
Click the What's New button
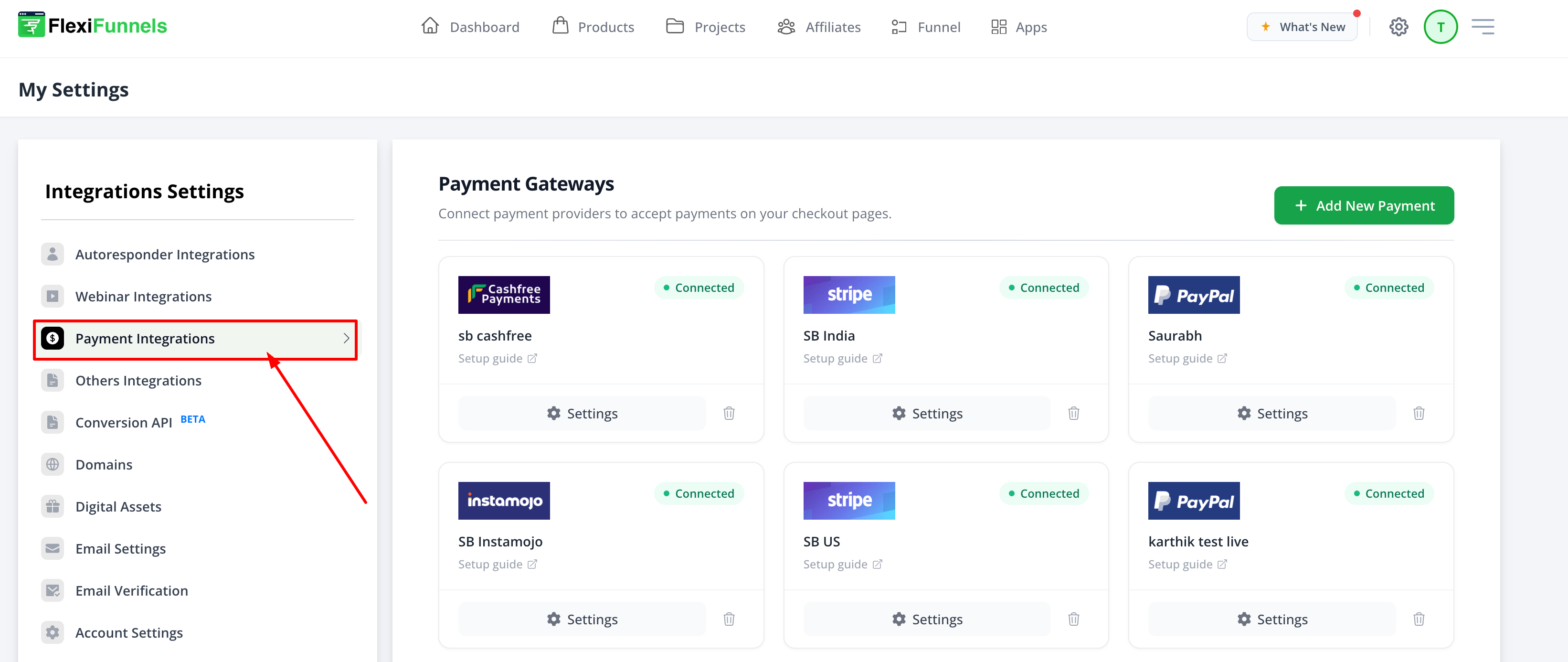point(1302,27)
